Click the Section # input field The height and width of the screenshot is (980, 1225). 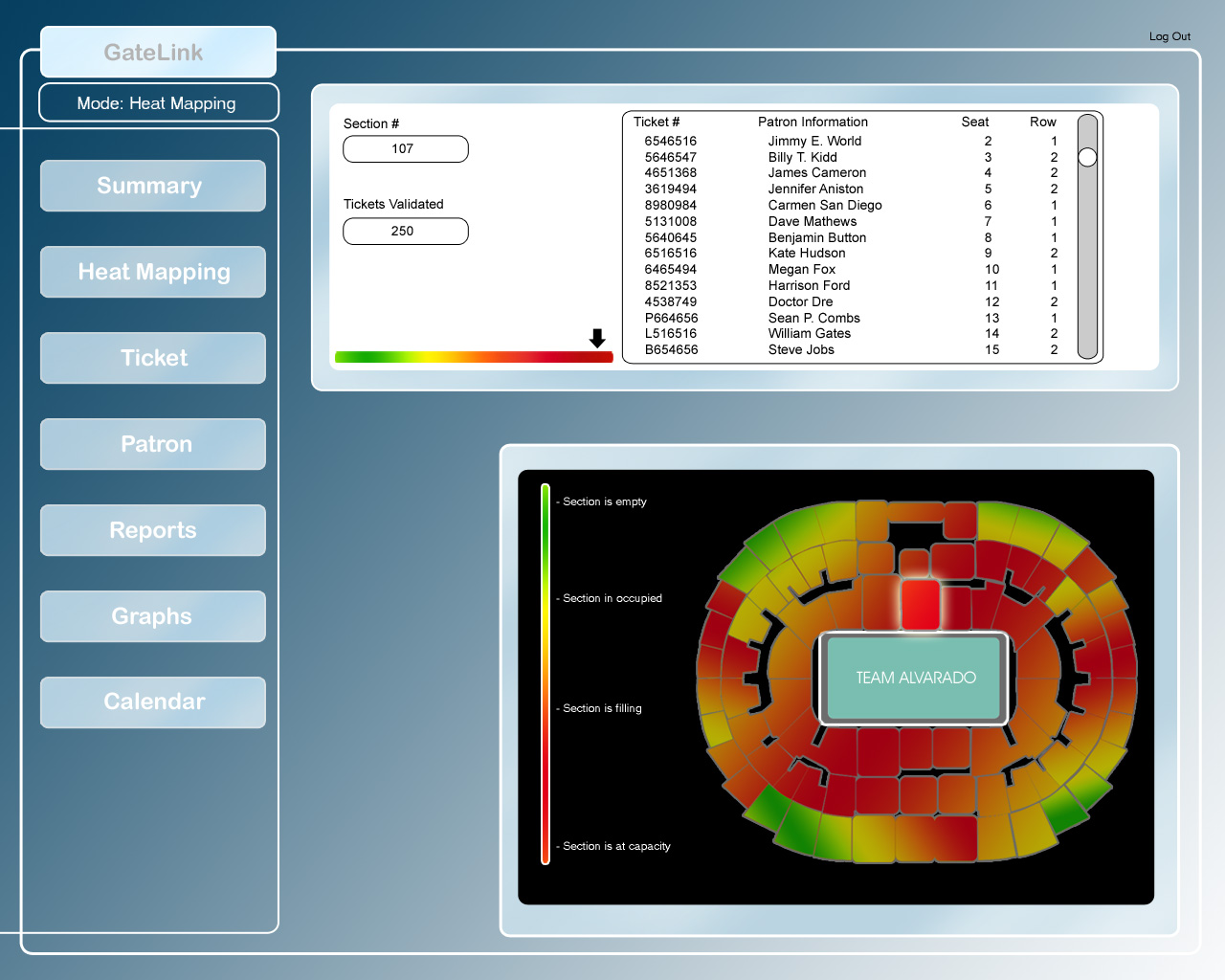click(405, 149)
